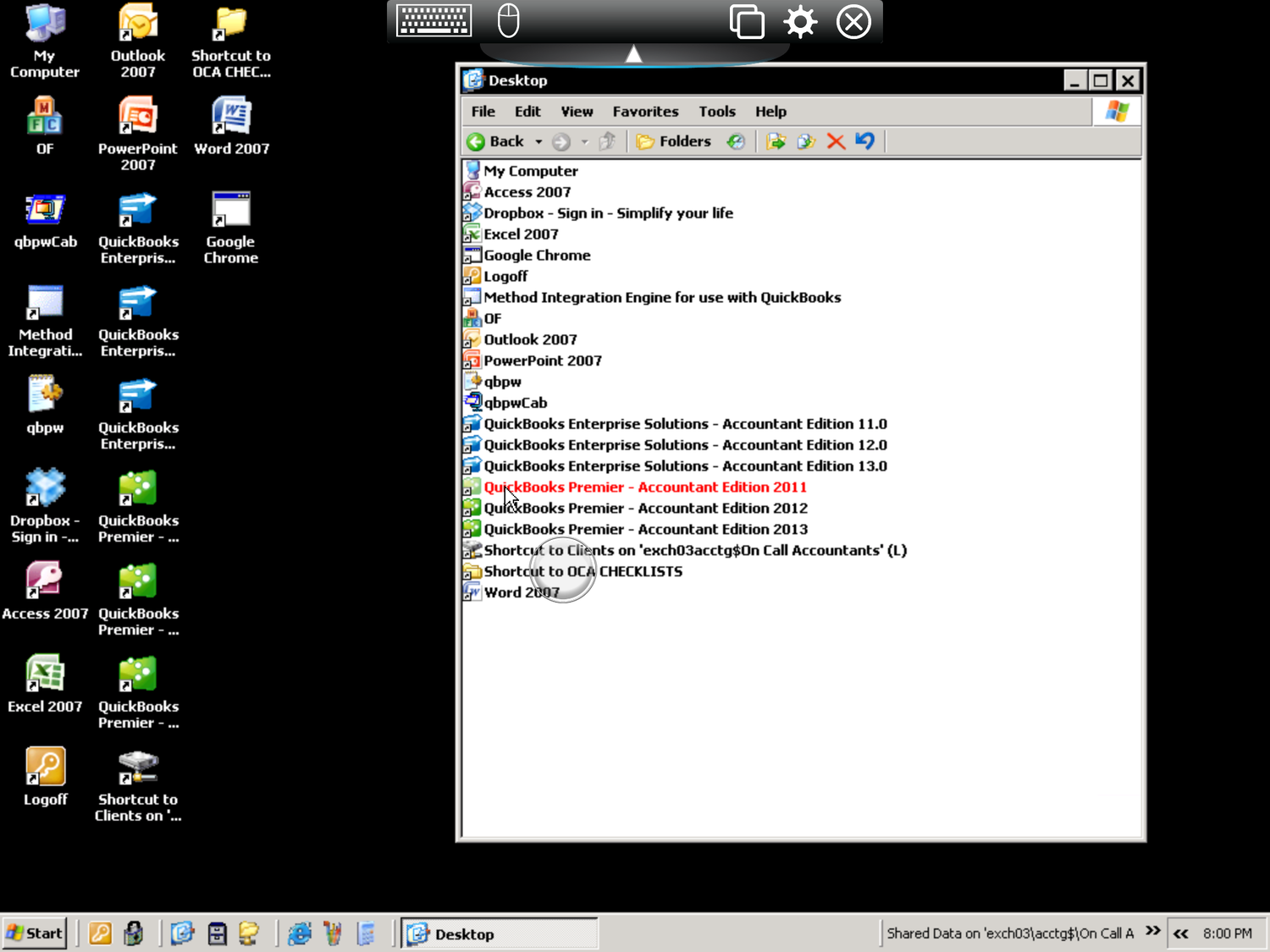1270x952 pixels.
Task: Click the padlock icon in the quick launch bar
Action: click(x=133, y=933)
